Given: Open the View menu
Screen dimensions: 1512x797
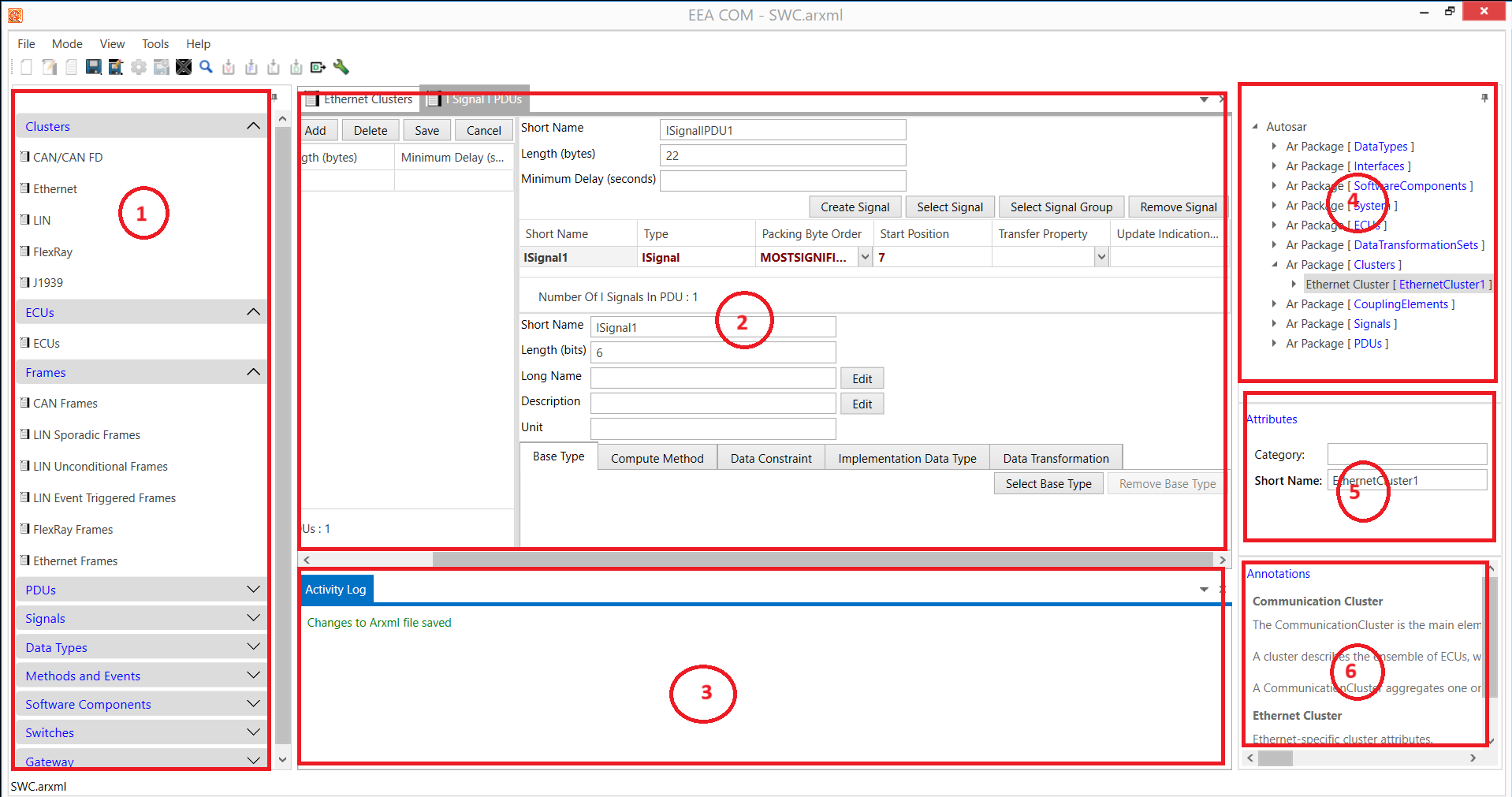Looking at the screenshot, I should [112, 44].
